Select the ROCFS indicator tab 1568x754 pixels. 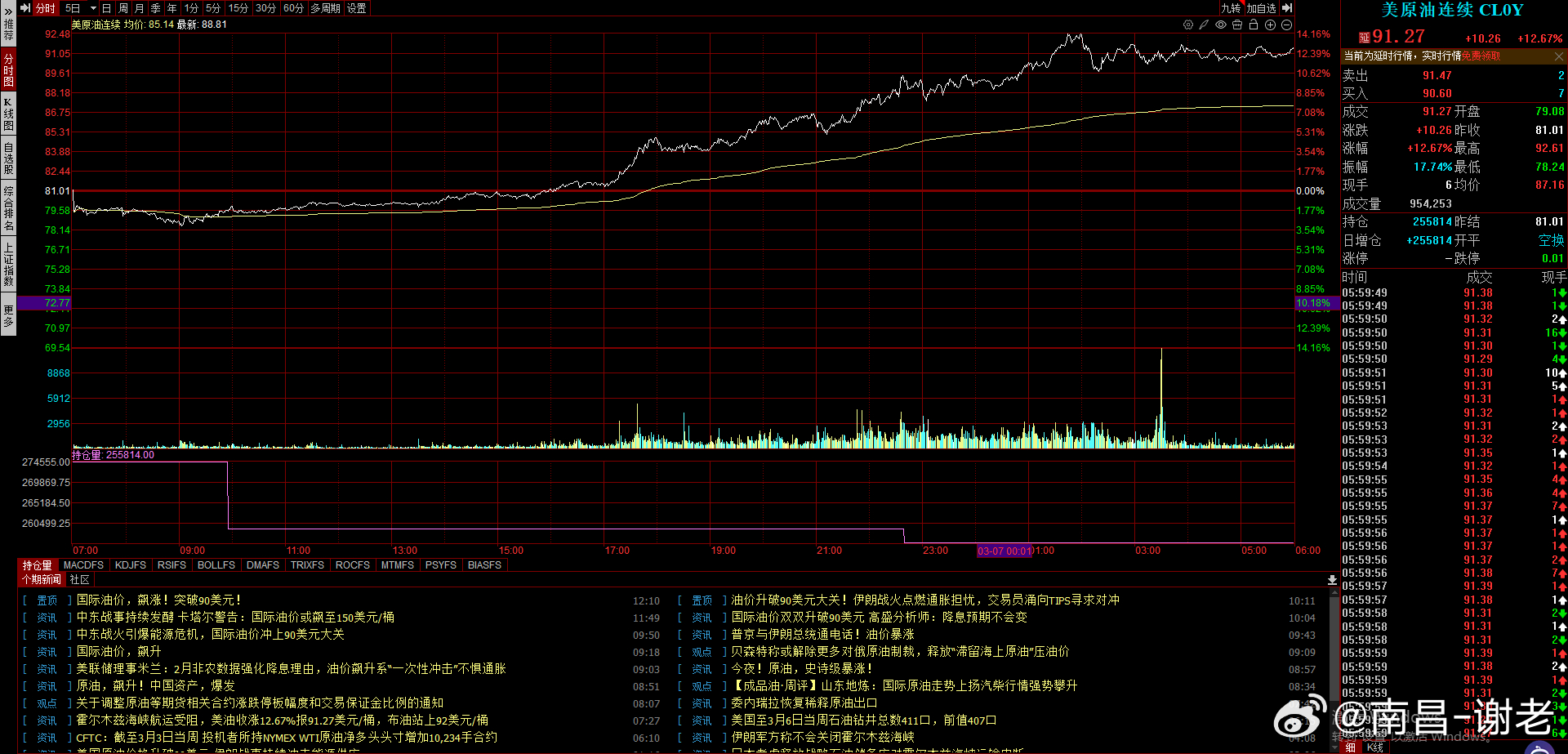pyautogui.click(x=353, y=565)
